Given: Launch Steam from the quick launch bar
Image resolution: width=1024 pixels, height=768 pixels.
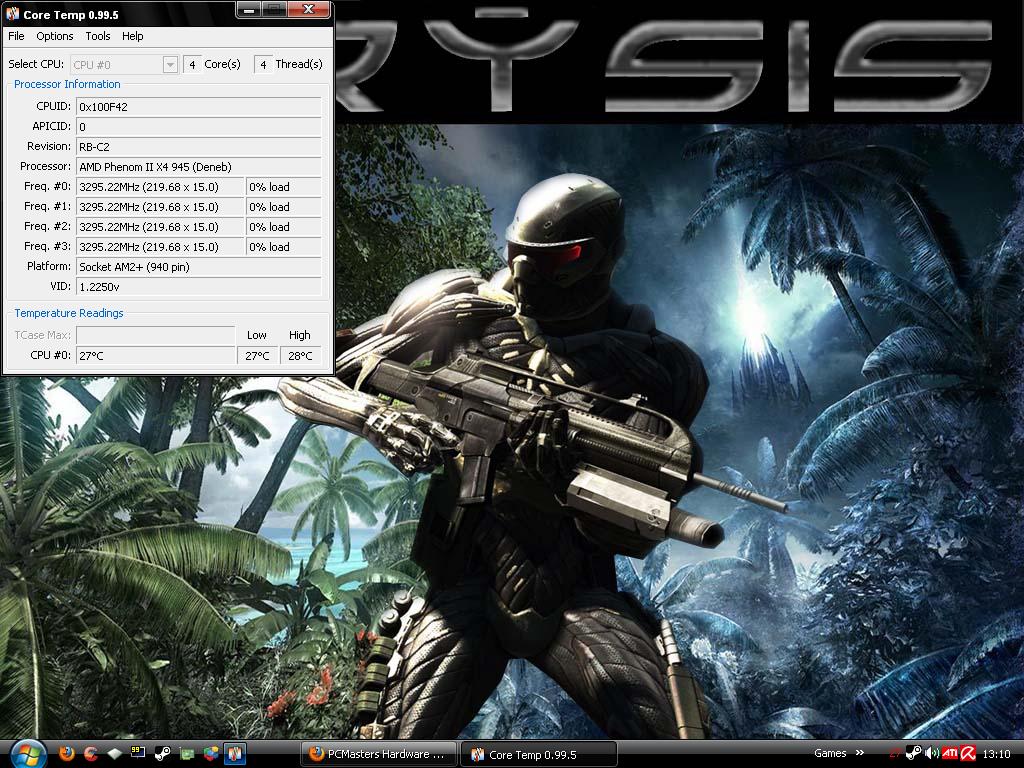Looking at the screenshot, I should pyautogui.click(x=162, y=754).
